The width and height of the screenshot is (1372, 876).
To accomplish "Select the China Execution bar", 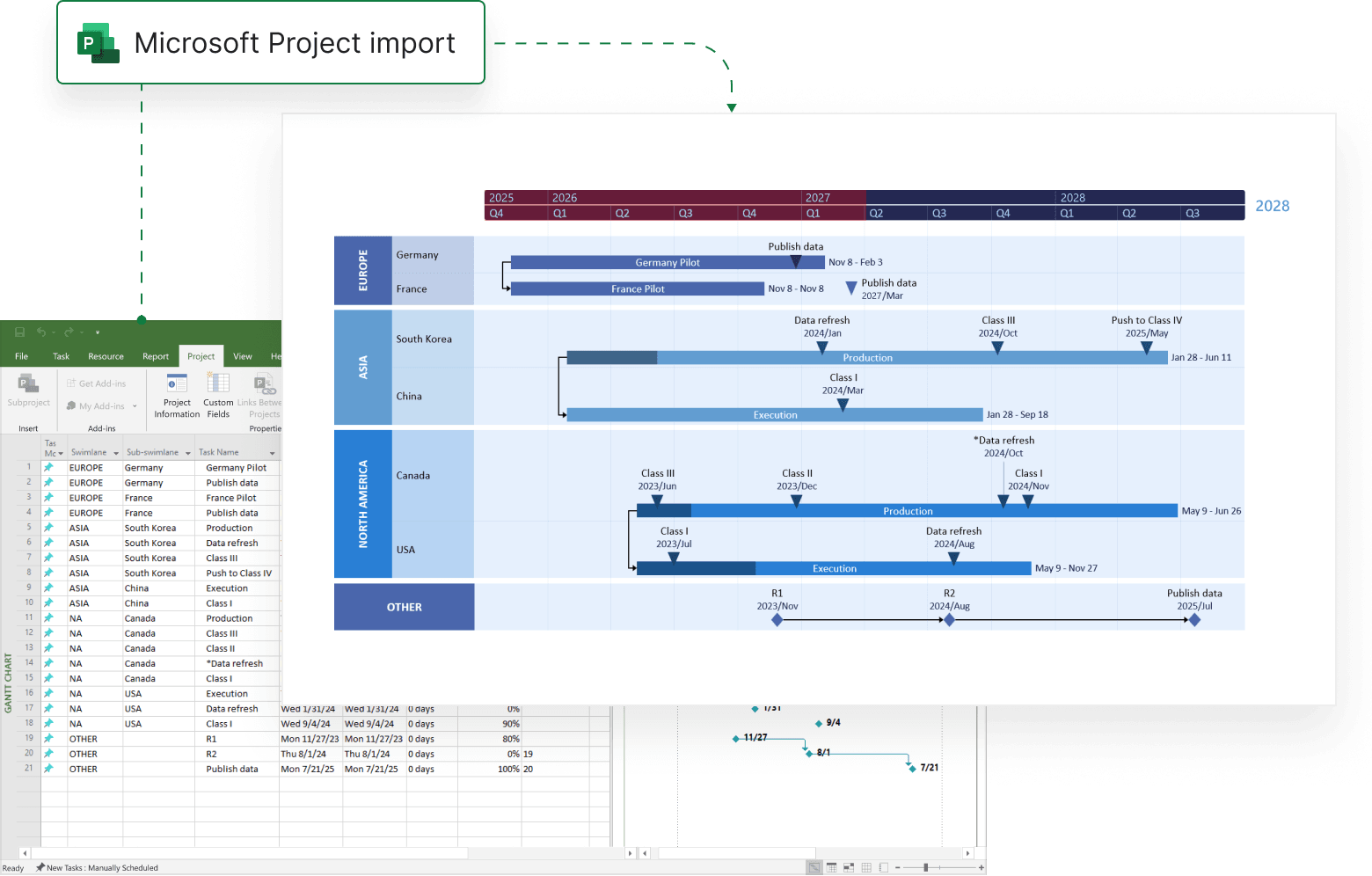I will [775, 415].
